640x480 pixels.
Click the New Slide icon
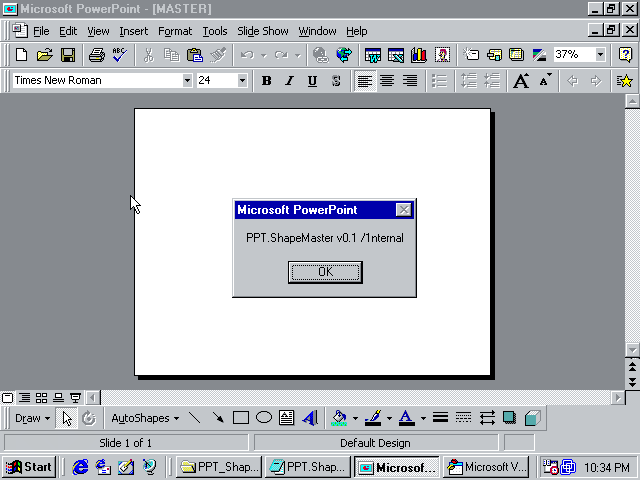(471, 55)
